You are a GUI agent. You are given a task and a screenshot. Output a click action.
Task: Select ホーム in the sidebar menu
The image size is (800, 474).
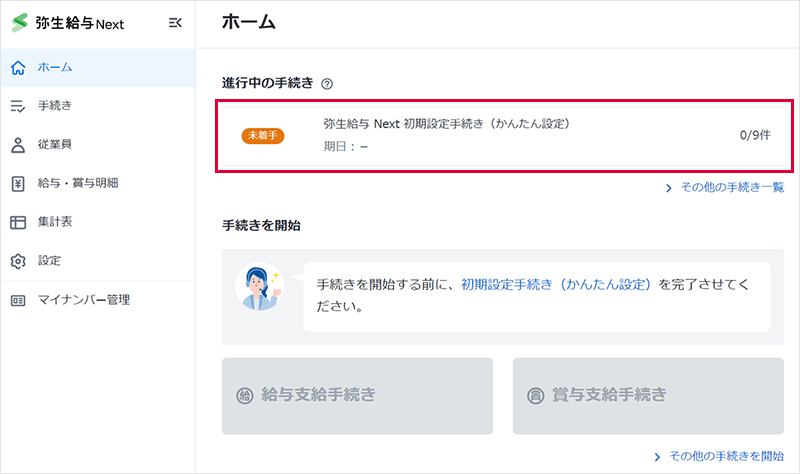point(97,67)
